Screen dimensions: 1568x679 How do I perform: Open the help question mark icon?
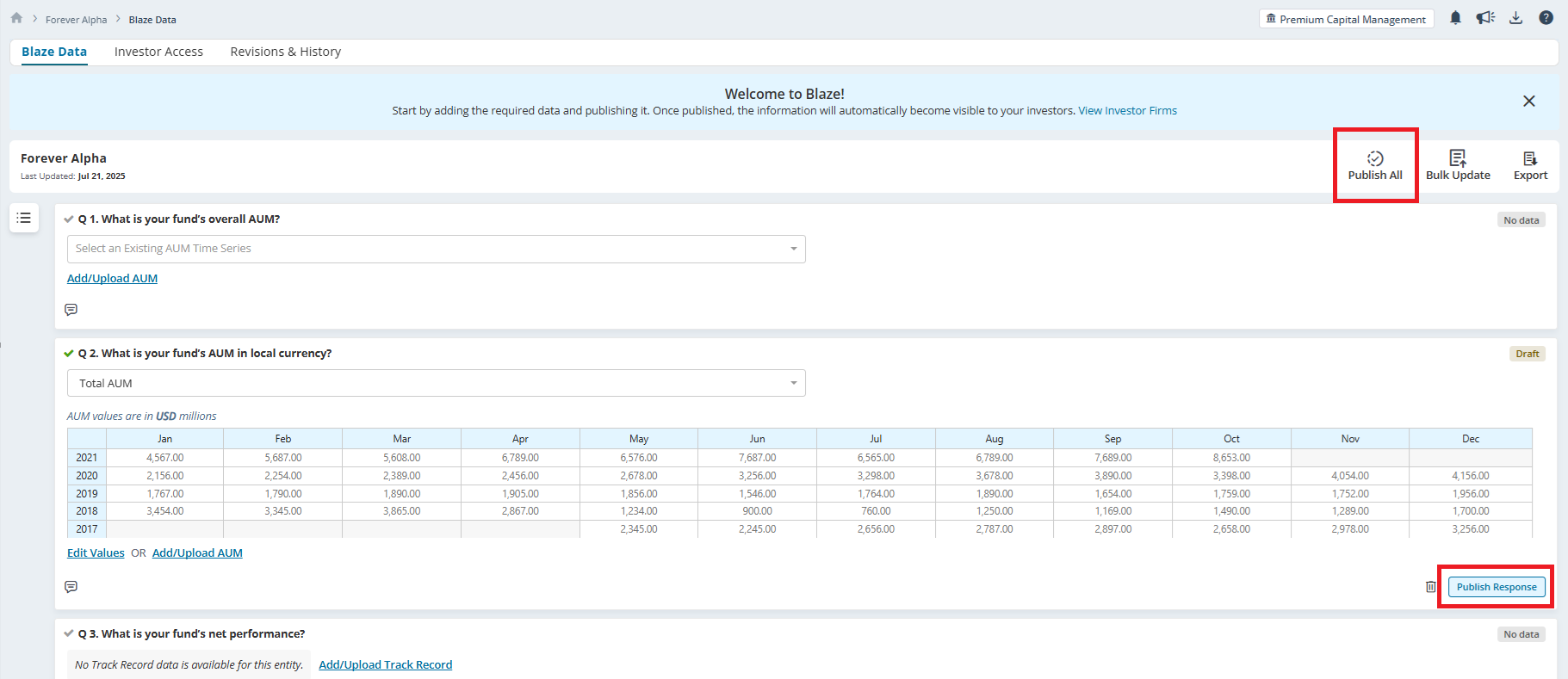coord(1546,18)
